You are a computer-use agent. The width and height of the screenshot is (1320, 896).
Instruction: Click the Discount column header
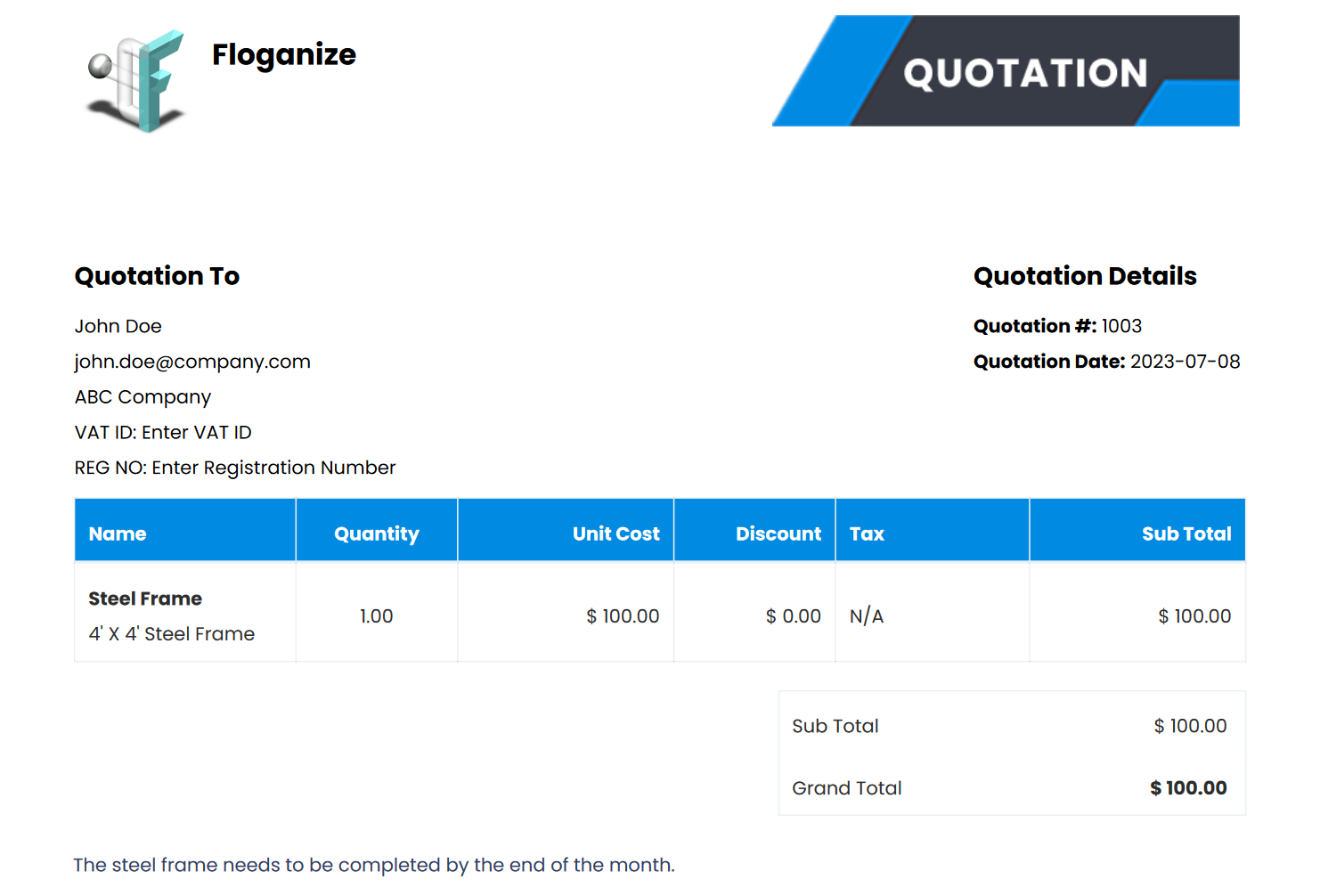point(778,534)
